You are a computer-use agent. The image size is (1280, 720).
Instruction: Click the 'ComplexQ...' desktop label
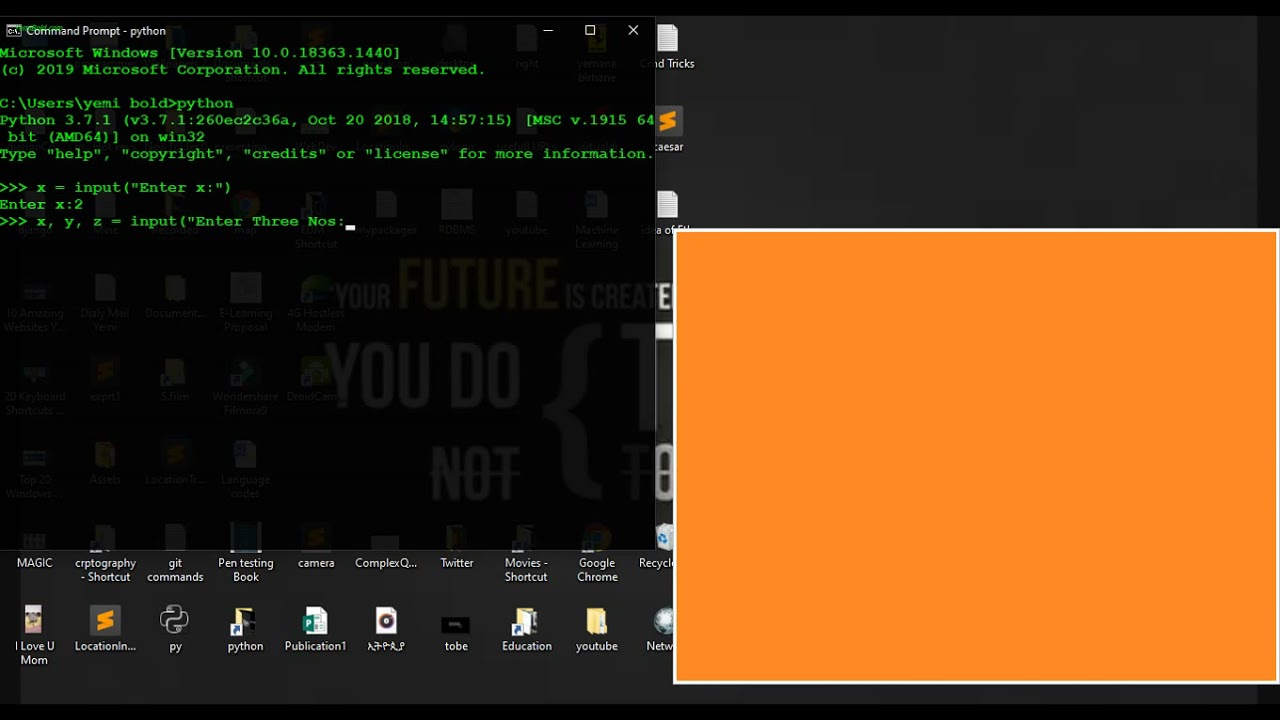[x=386, y=563]
